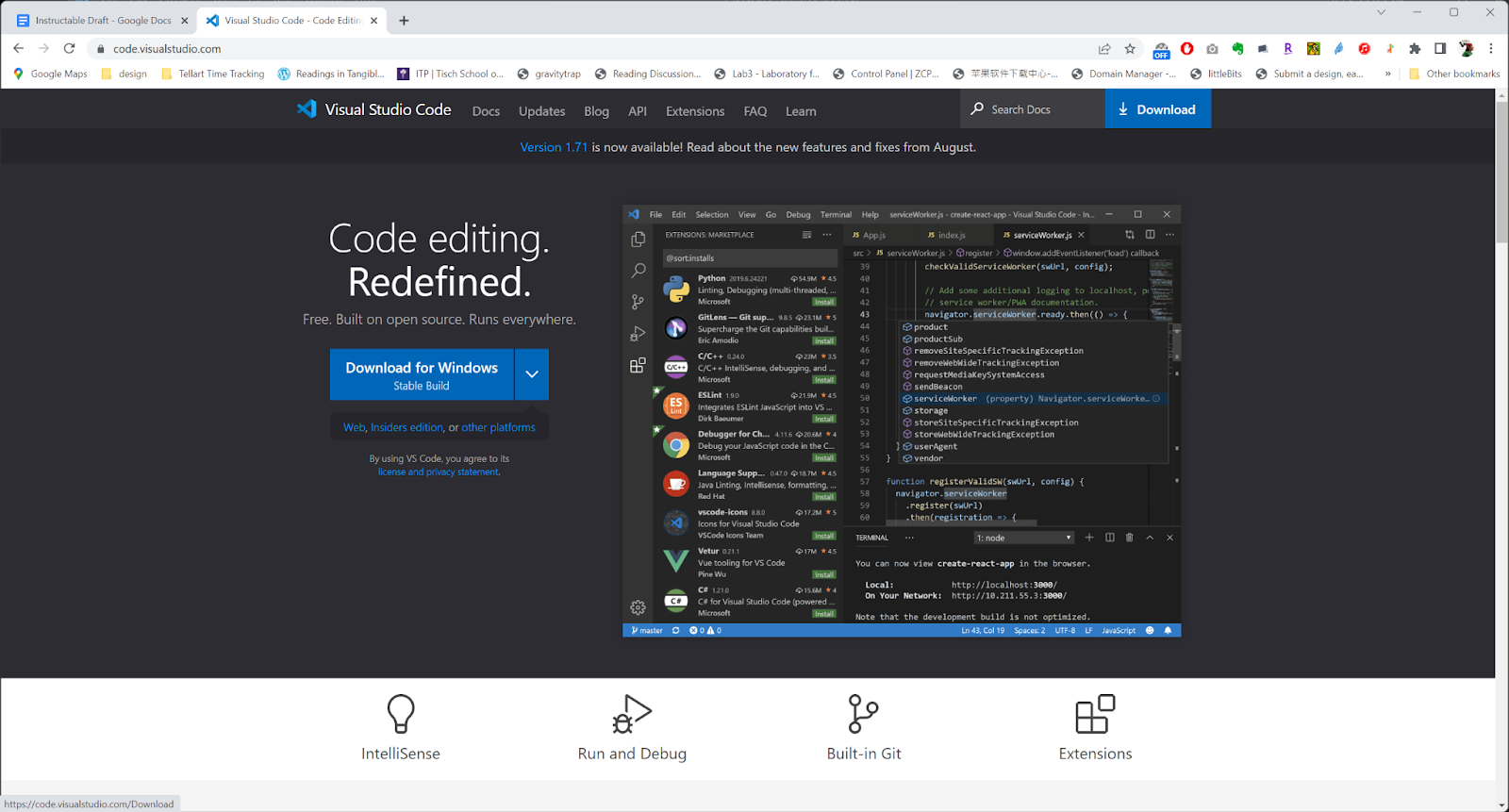Click the Run and Debug icon
This screenshot has width=1509, height=812.
(632, 714)
